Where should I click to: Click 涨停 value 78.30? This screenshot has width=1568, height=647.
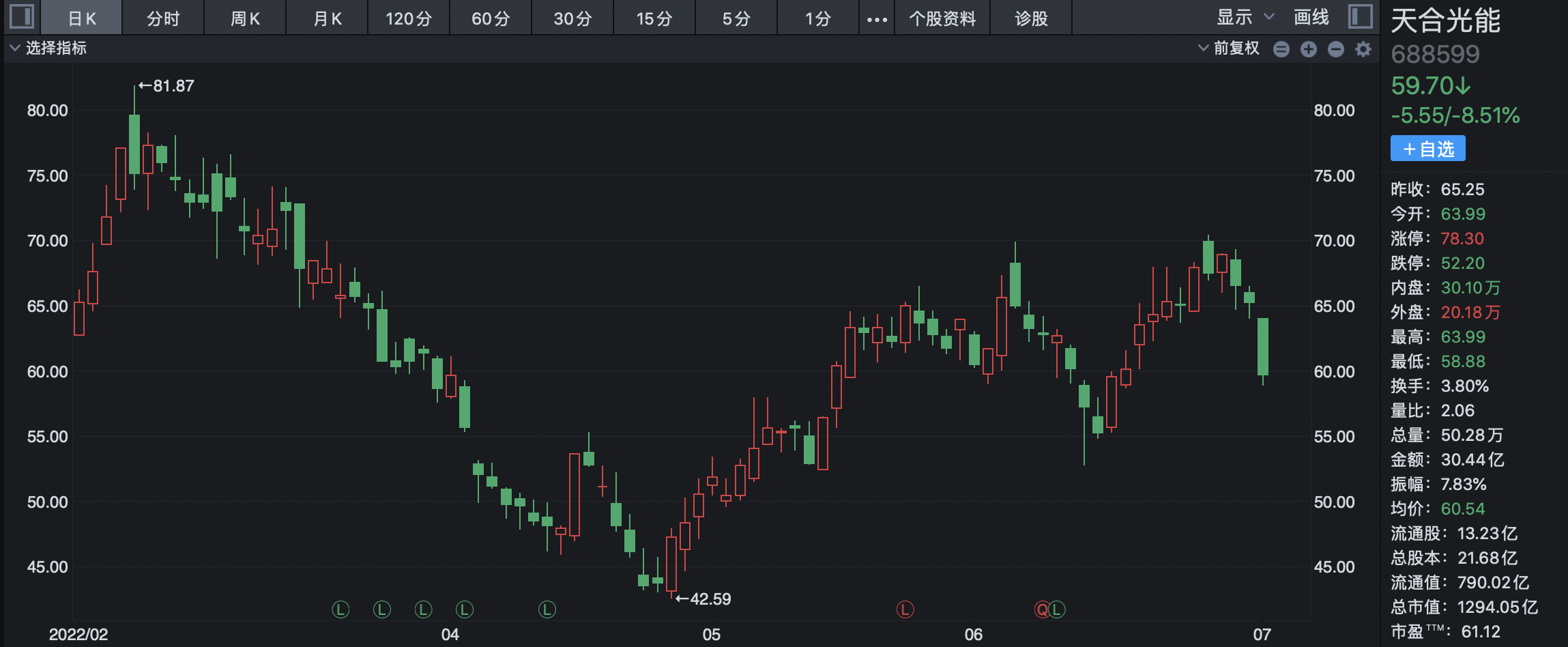pos(1462,238)
